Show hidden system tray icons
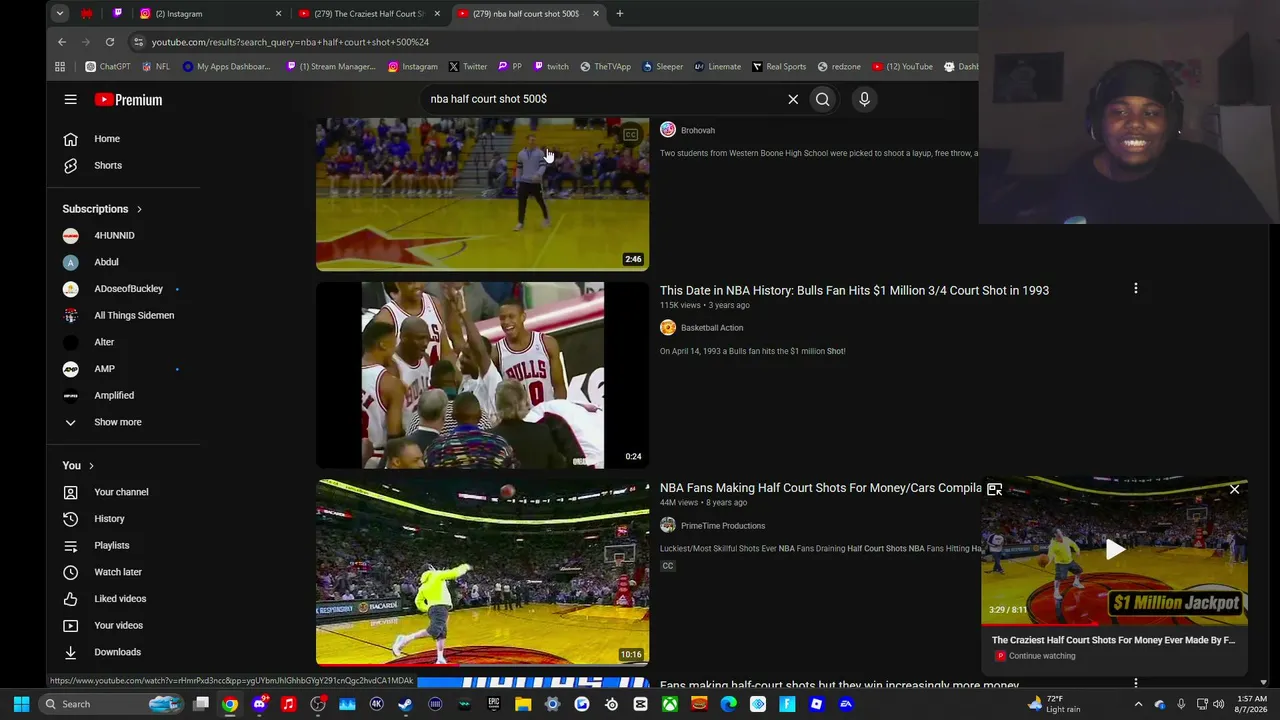Screen dimensions: 1280x720 click(x=1138, y=704)
